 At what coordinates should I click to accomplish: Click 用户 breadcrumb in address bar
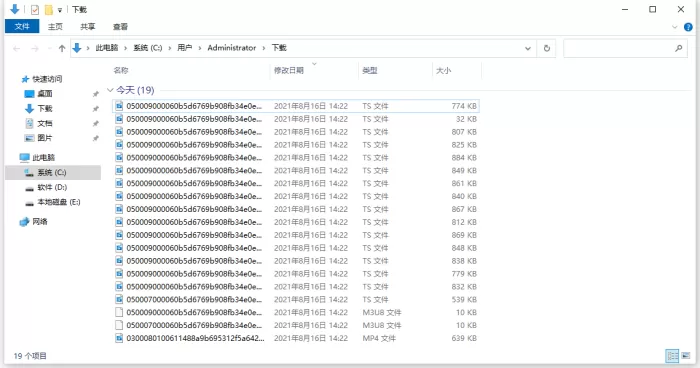(x=184, y=48)
